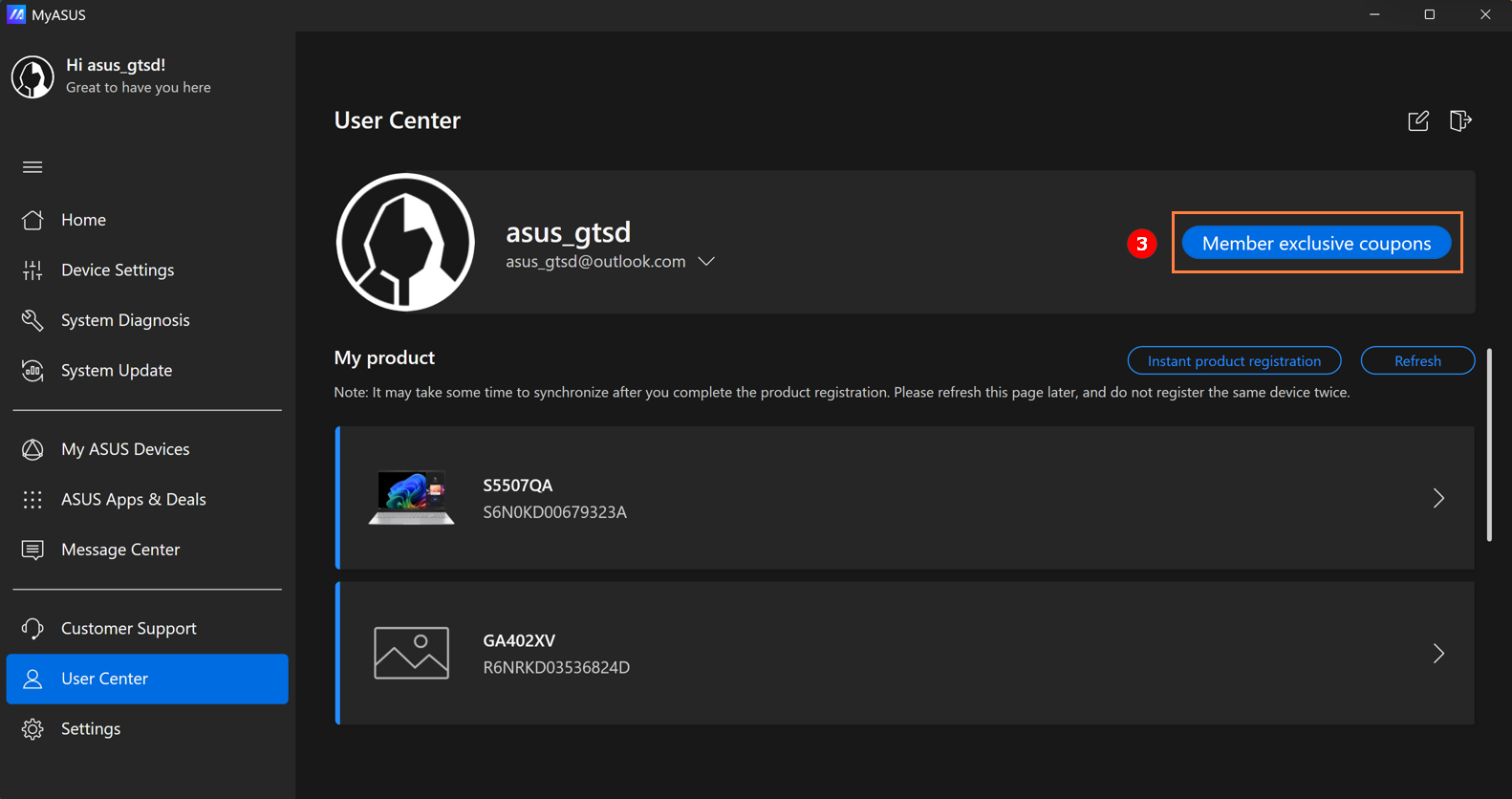
Task: Click the hamburger menu icon in sidebar
Action: (x=32, y=167)
